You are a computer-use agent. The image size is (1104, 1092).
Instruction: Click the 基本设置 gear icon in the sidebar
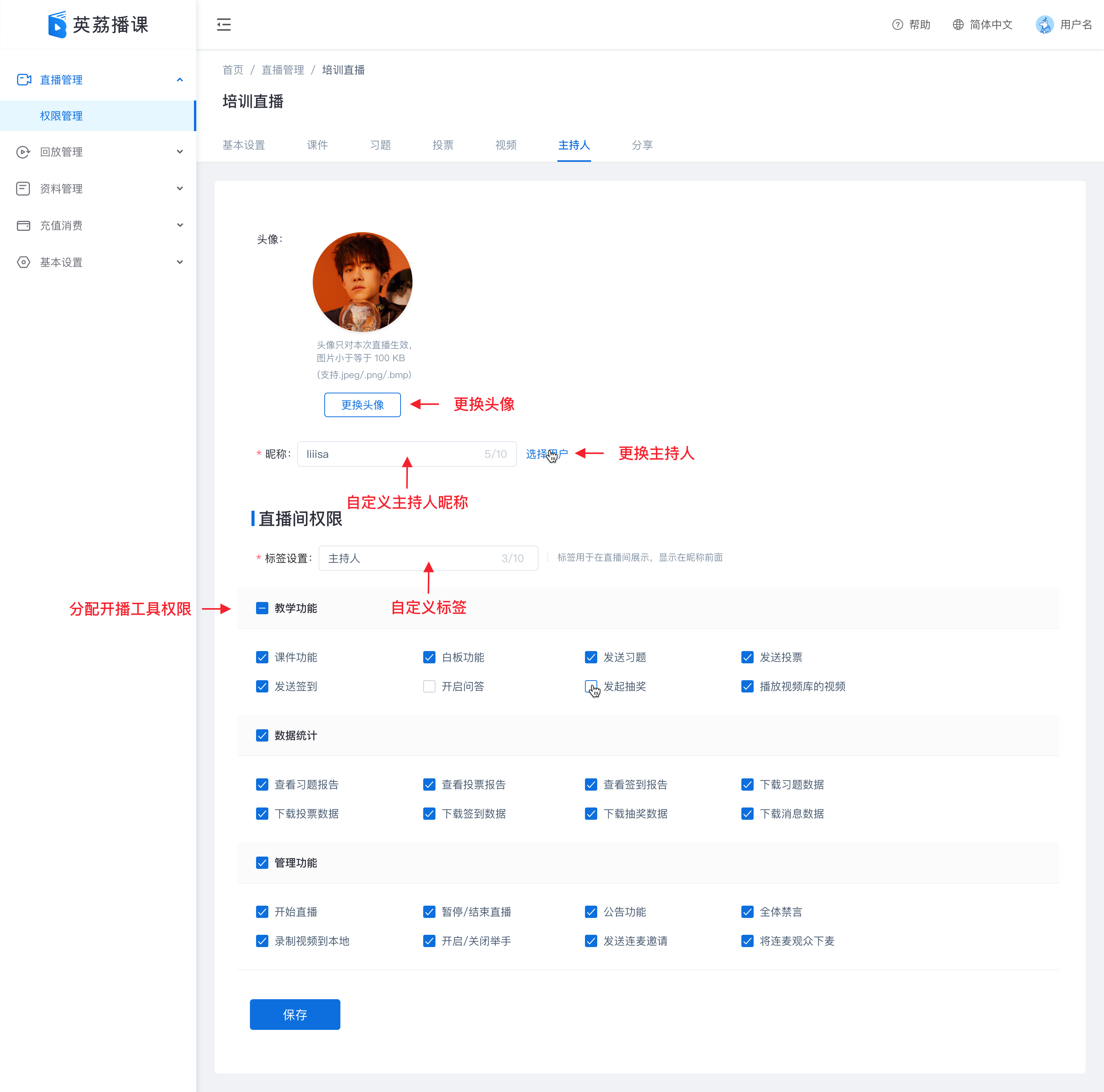tap(23, 262)
